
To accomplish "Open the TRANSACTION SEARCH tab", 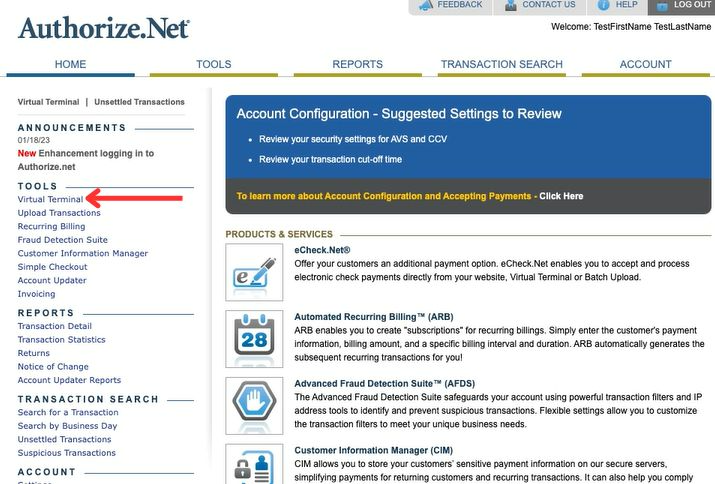I will click(x=502, y=64).
